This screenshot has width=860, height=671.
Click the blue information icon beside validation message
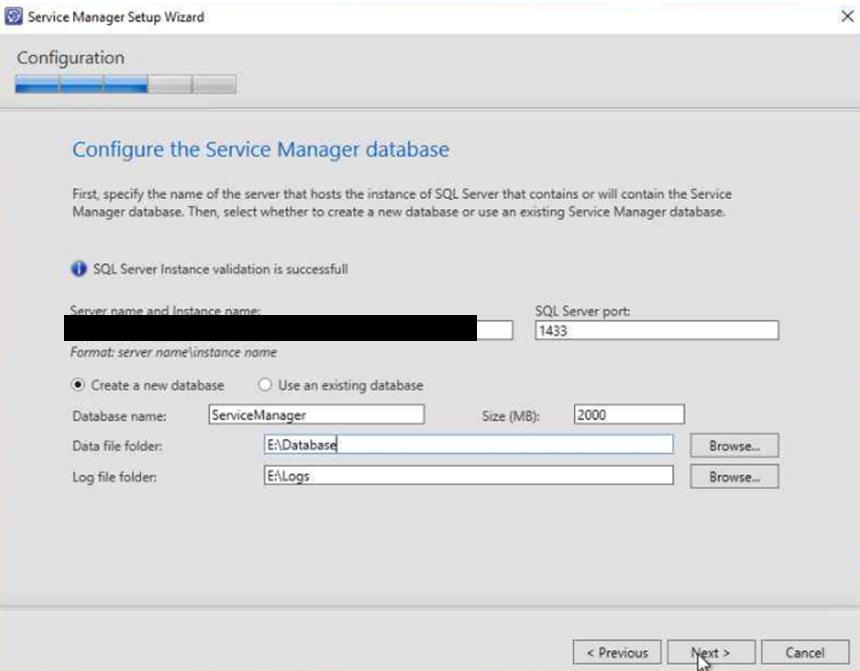click(79, 269)
